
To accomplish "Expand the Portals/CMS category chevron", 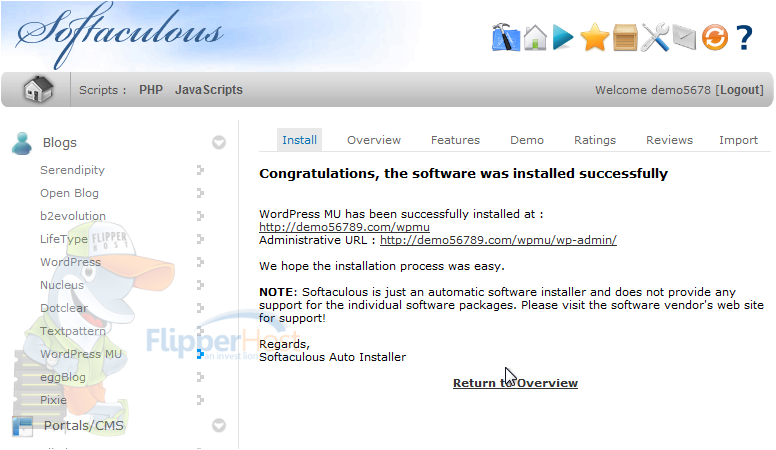I will tap(219, 425).
